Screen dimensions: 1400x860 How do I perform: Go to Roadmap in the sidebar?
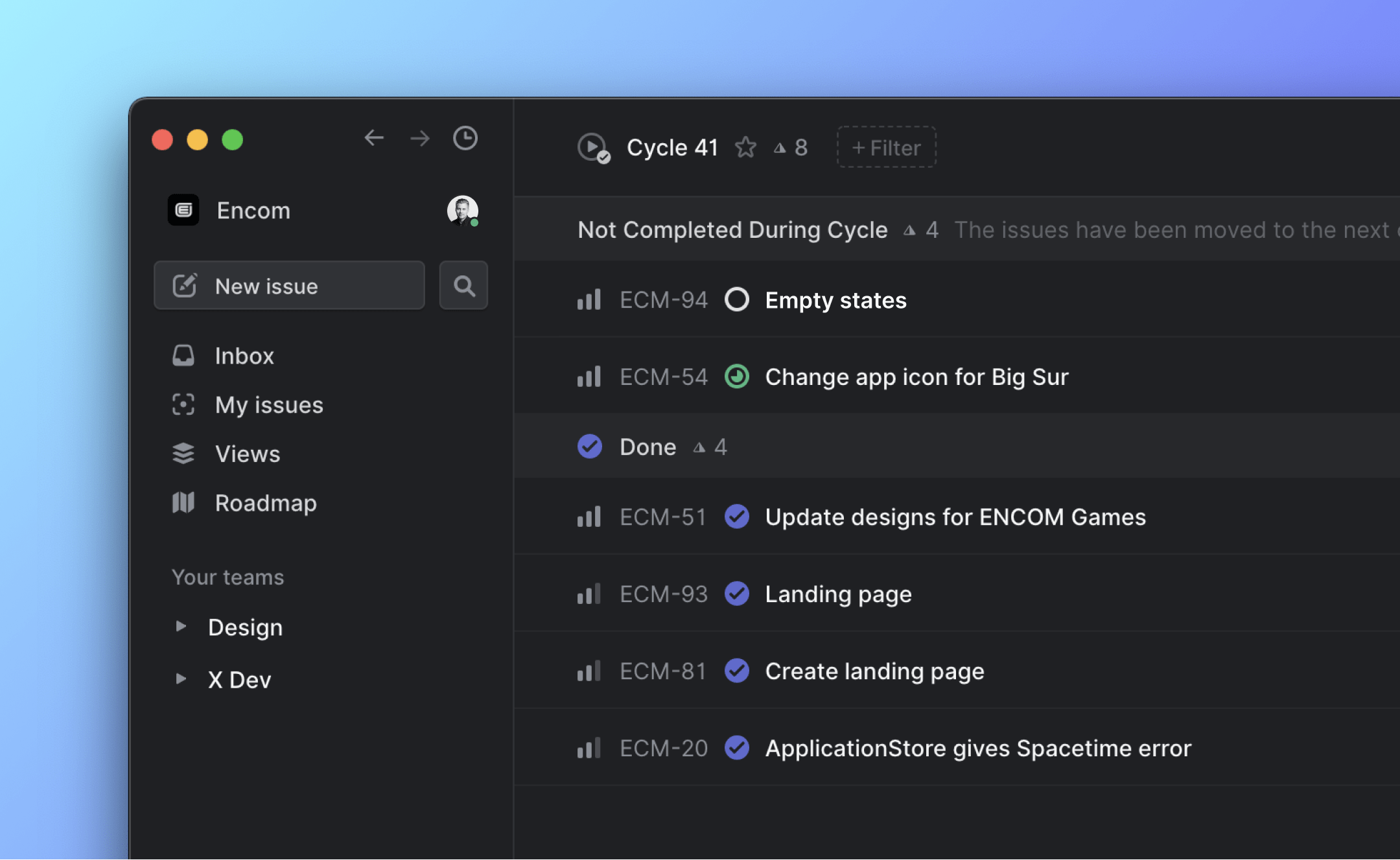(265, 503)
